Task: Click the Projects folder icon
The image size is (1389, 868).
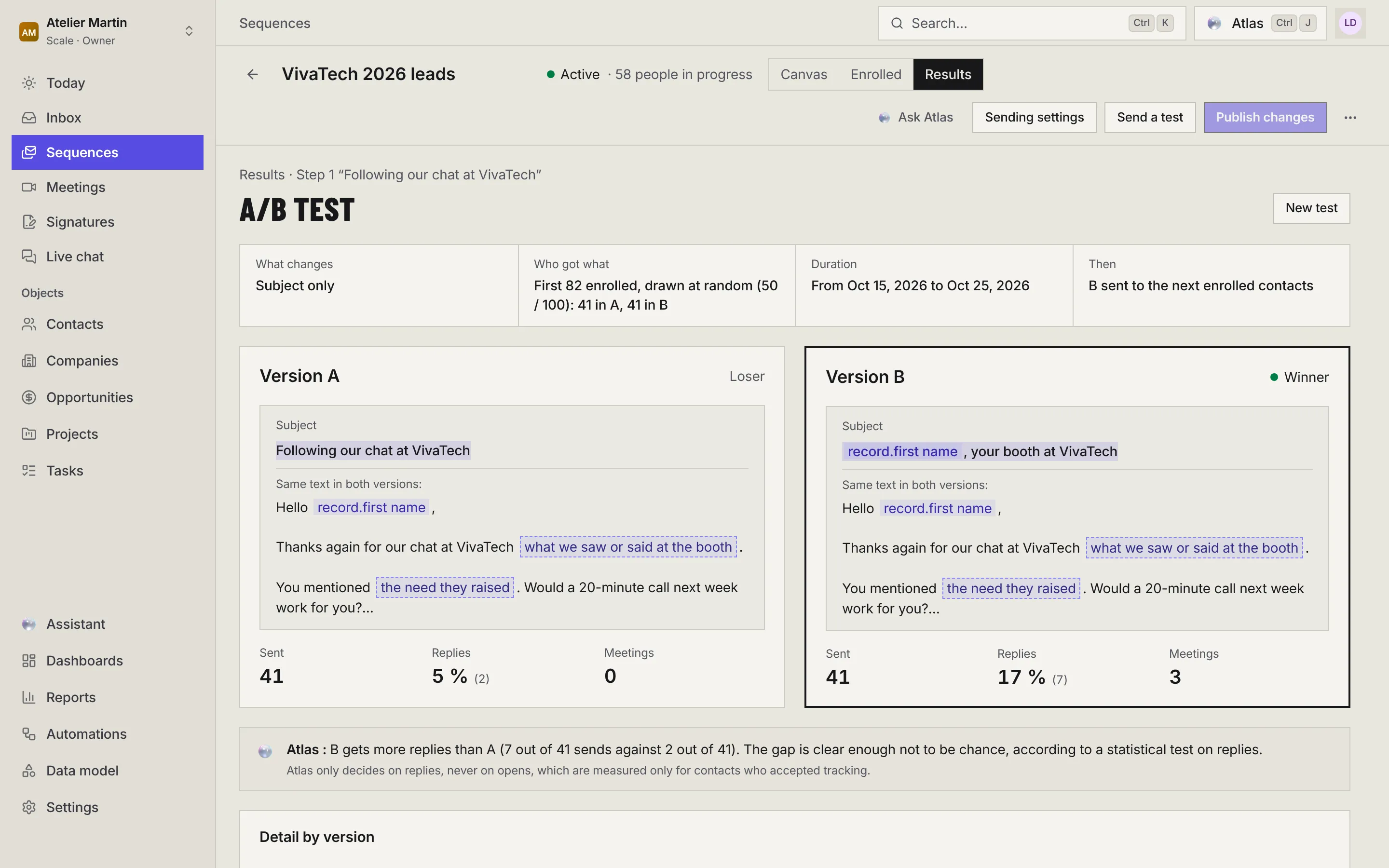Action: click(29, 434)
